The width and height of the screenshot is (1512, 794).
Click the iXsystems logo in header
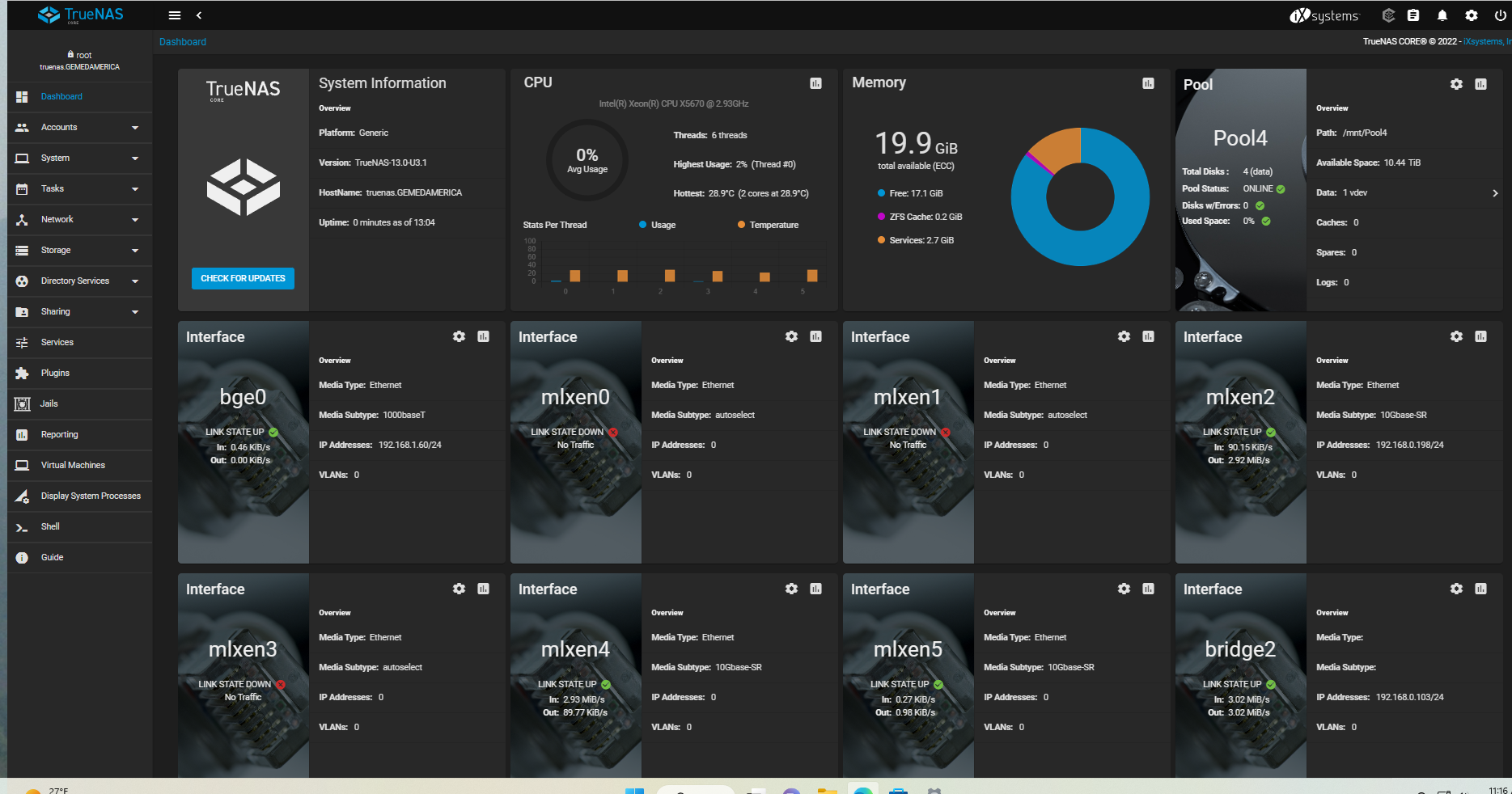pyautogui.click(x=1324, y=15)
